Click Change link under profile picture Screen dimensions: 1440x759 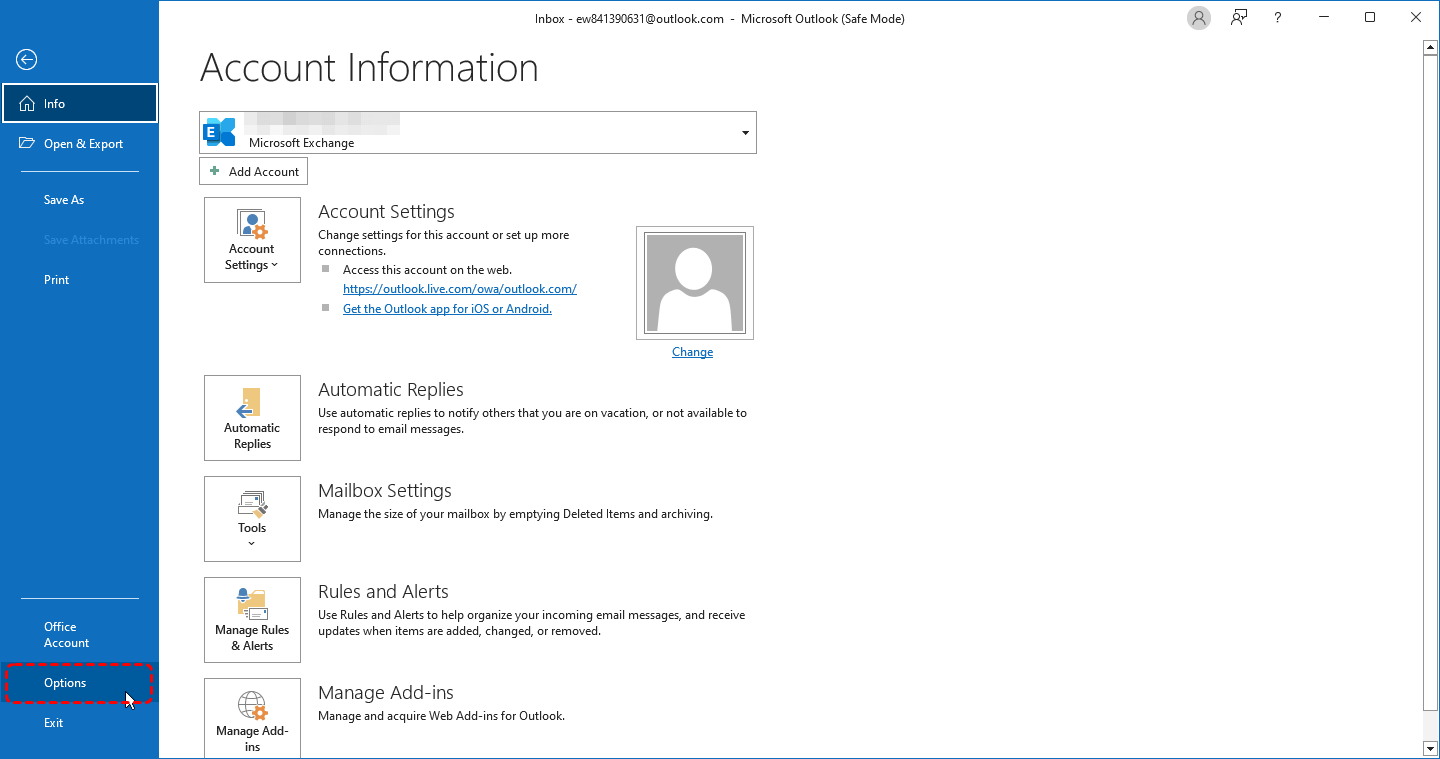tap(692, 352)
